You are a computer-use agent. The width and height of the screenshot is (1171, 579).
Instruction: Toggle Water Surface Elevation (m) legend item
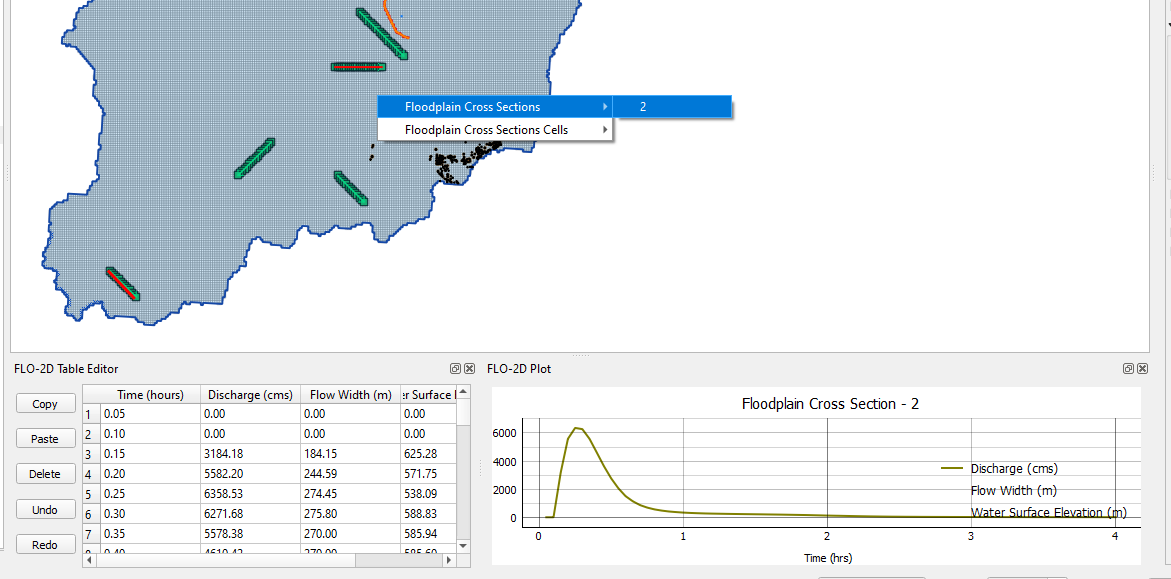click(1048, 513)
